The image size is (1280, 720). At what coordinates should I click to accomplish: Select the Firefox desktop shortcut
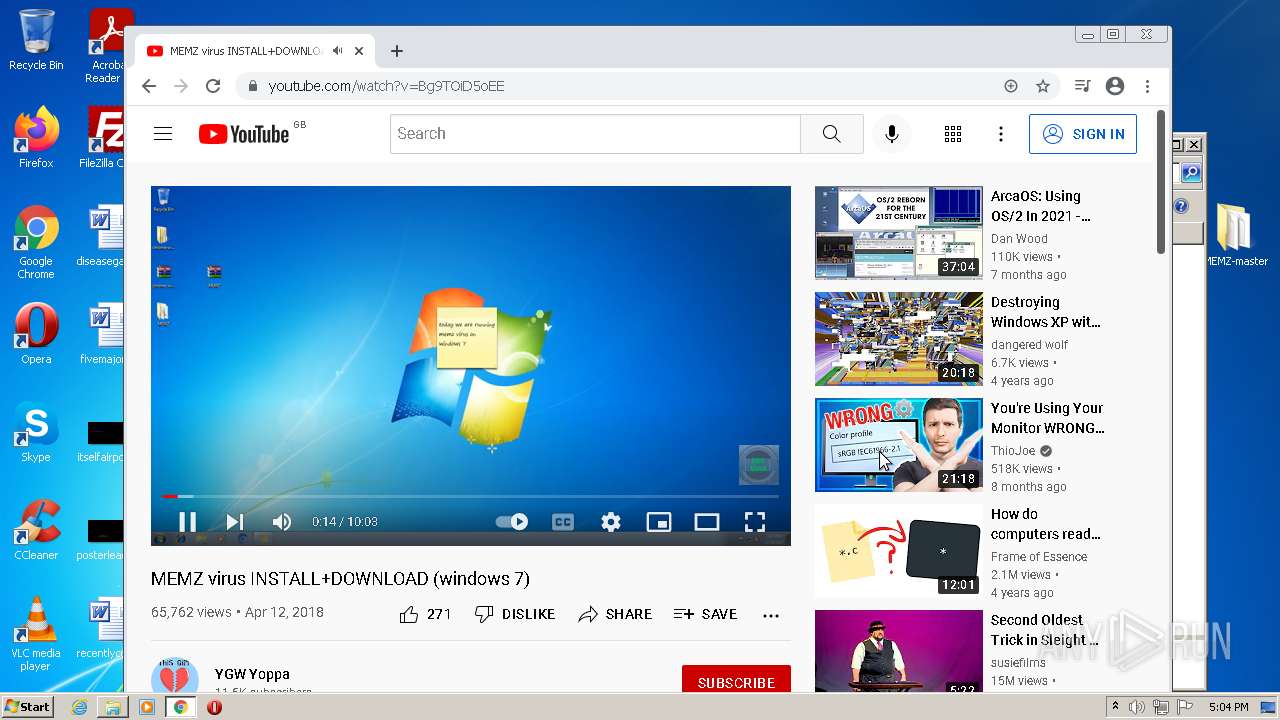pos(36,138)
